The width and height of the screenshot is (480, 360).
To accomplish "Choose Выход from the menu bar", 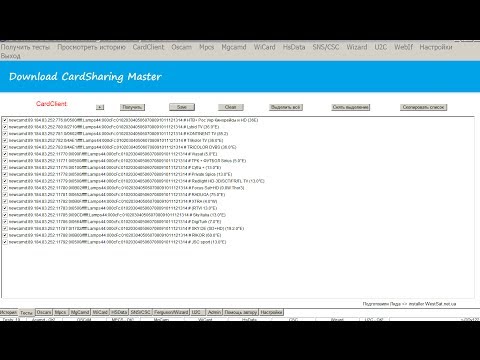I will [x=11, y=56].
